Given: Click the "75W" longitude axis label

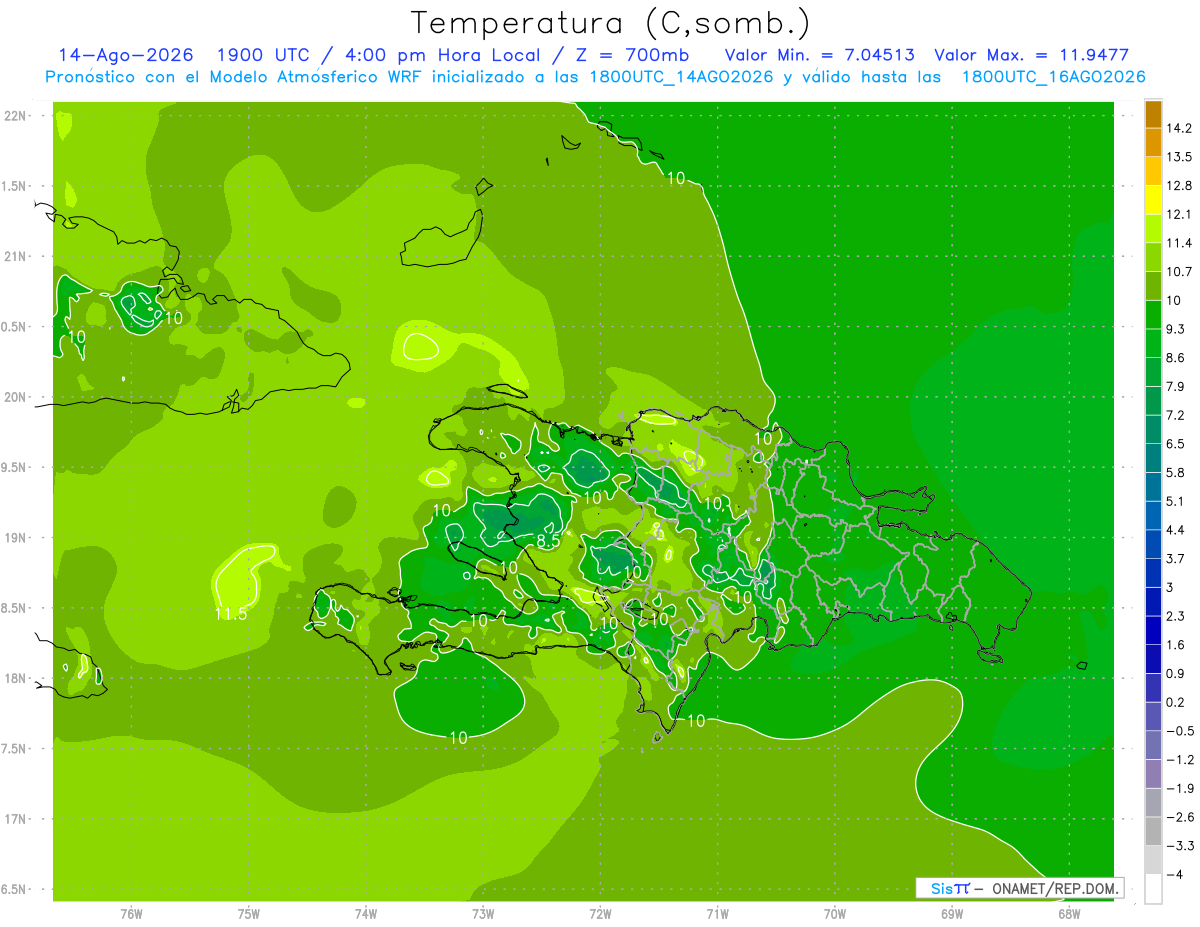Looking at the screenshot, I should coord(248,914).
